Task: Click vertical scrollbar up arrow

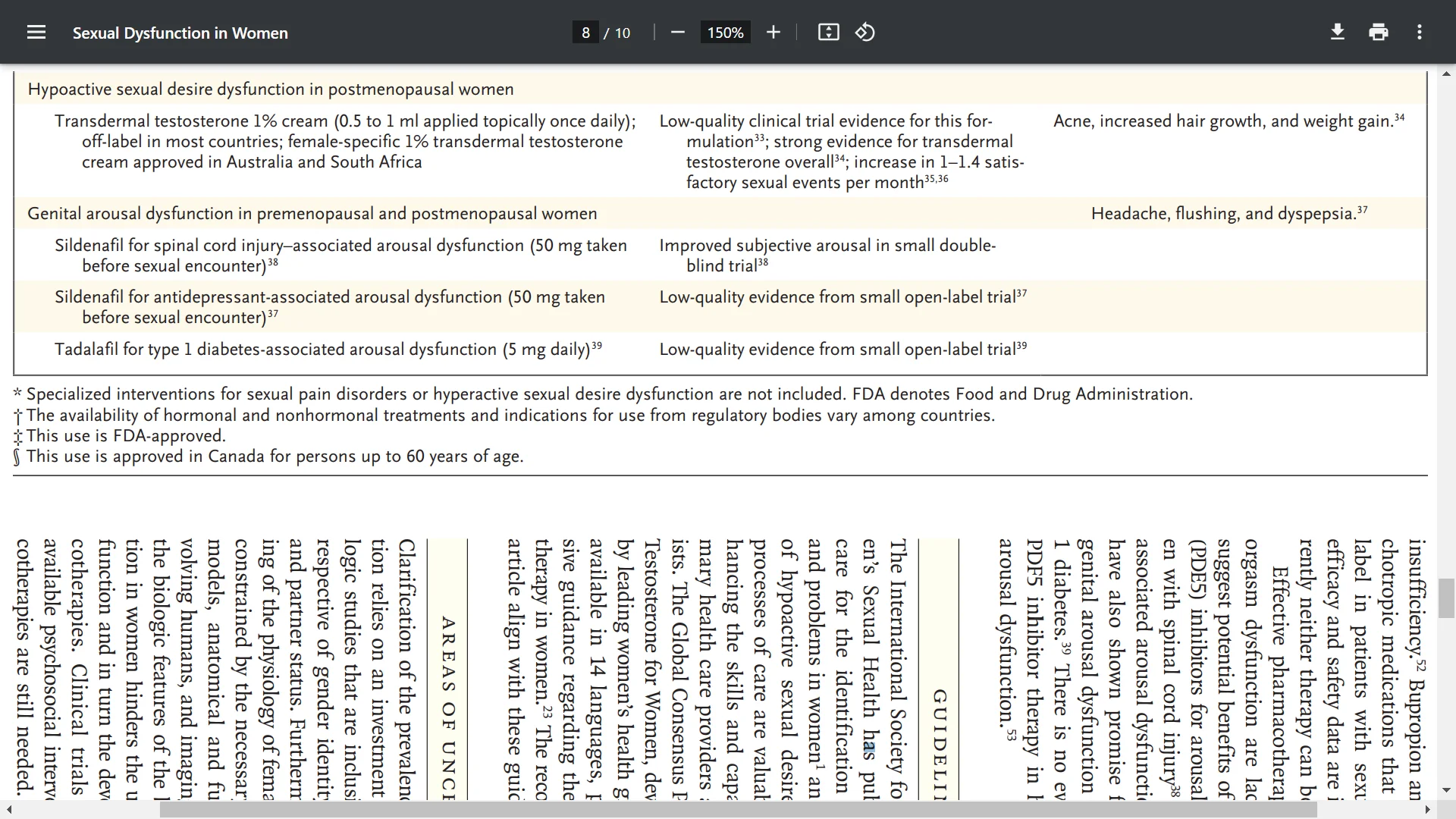Action: 1447,74
